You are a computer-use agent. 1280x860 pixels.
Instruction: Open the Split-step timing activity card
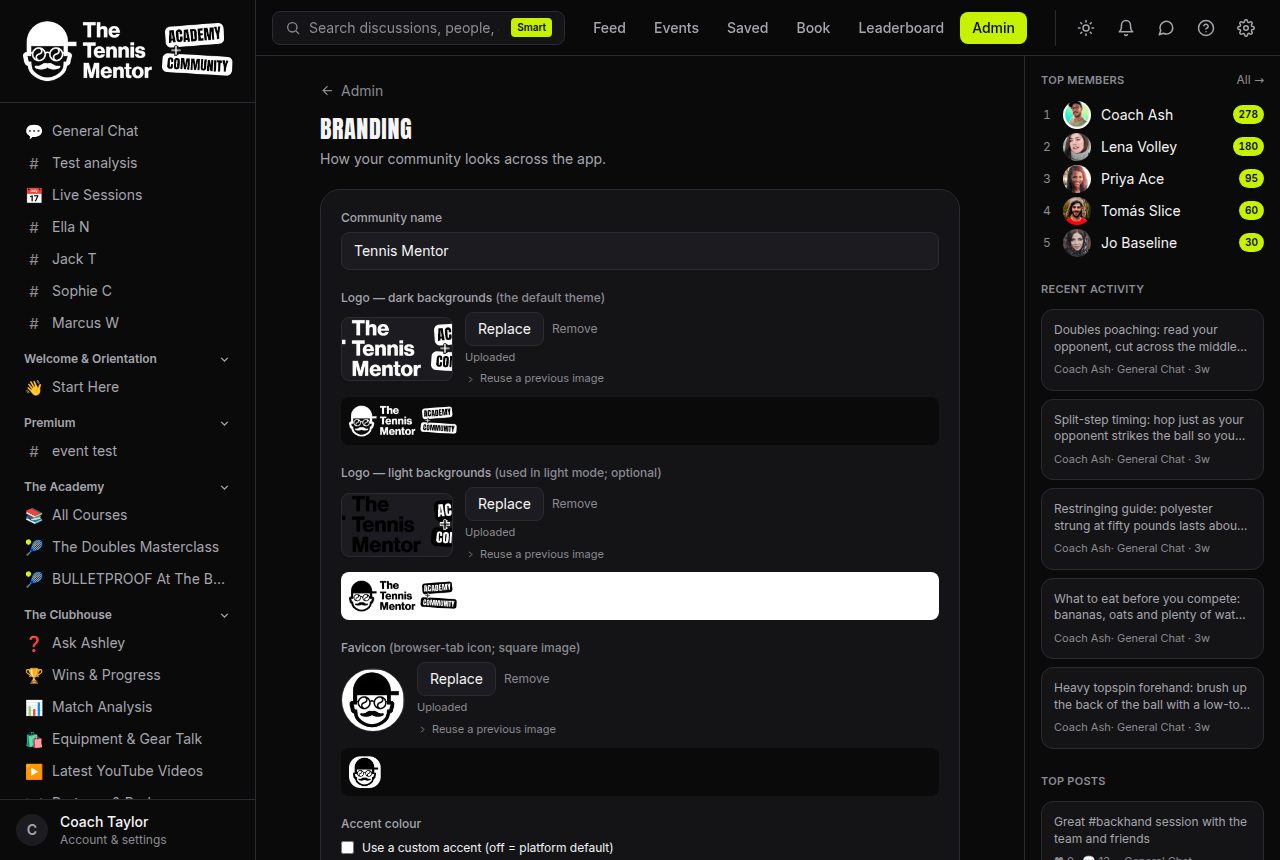pos(1152,439)
